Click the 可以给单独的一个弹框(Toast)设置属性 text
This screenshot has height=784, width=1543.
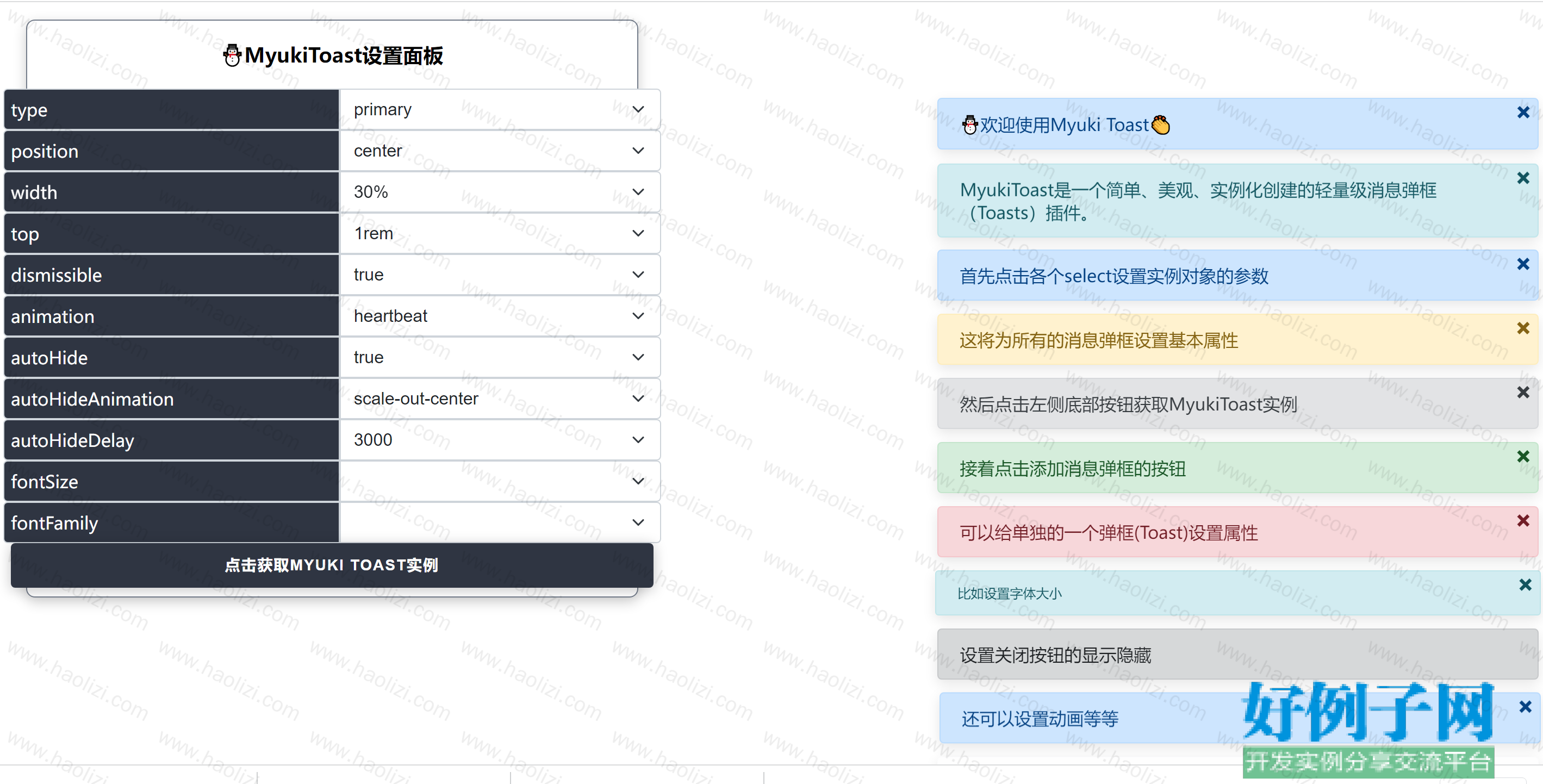tap(1109, 533)
